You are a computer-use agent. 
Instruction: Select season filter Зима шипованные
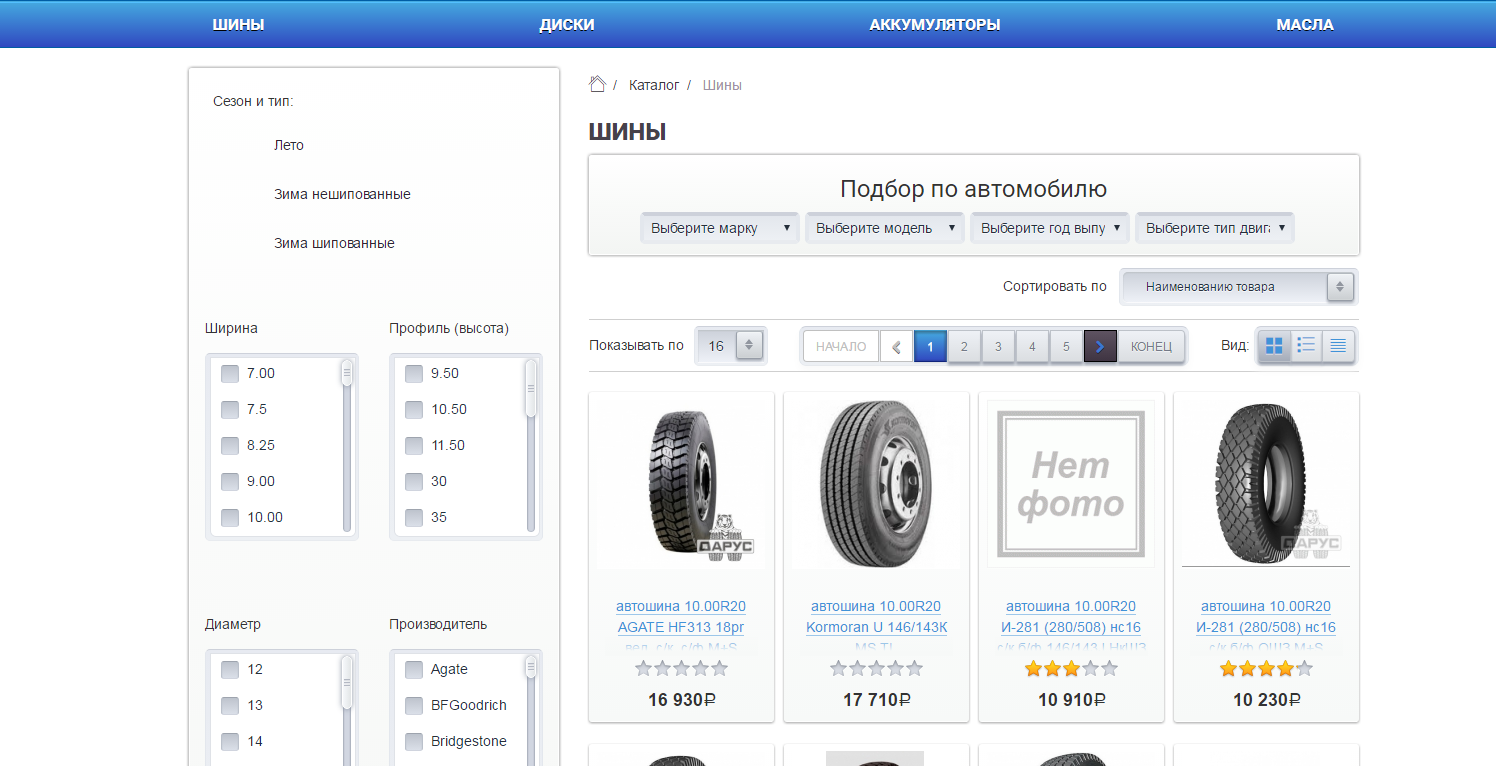pos(334,243)
